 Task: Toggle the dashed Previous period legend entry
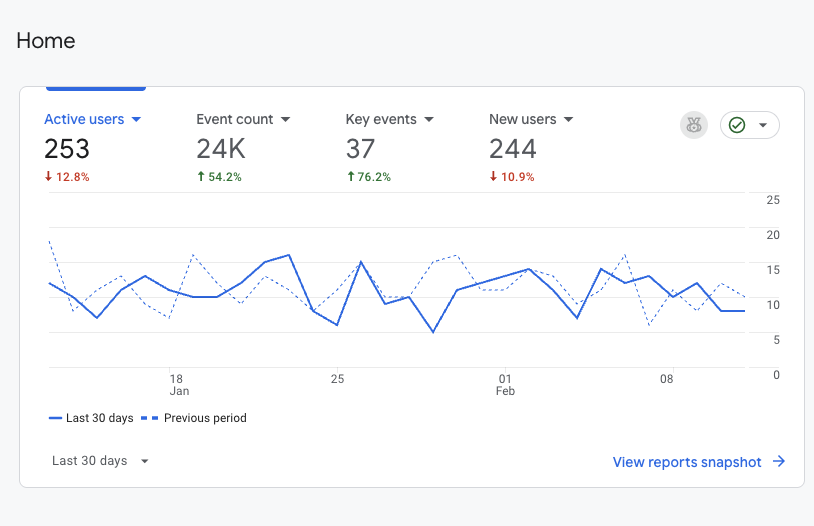tap(195, 418)
